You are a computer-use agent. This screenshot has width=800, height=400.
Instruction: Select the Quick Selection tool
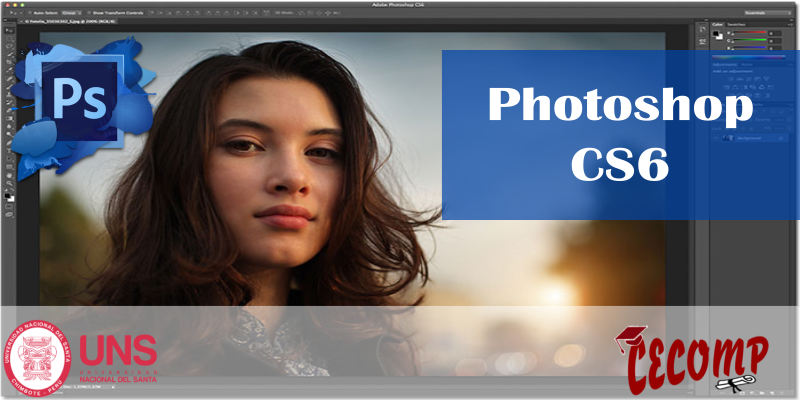[9, 54]
